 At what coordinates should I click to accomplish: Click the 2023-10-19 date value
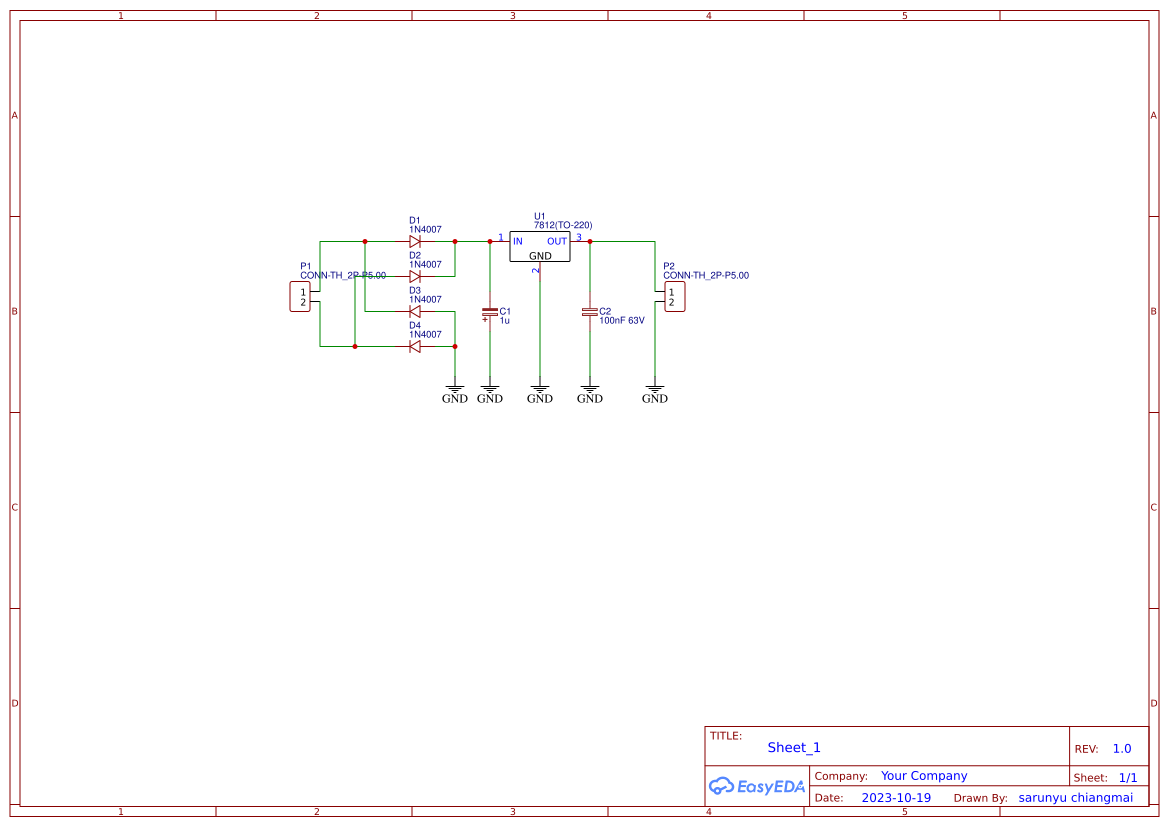click(x=895, y=797)
